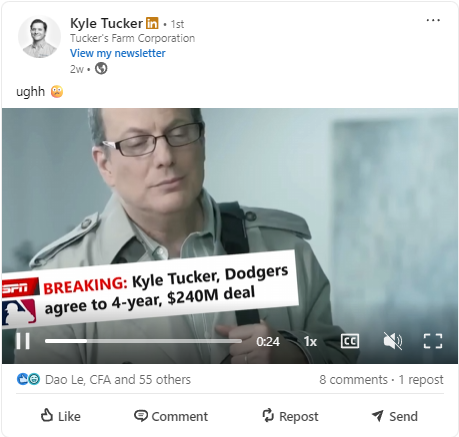The image size is (459, 437).
Task: Open the three-dot post options menu
Action: click(433, 20)
